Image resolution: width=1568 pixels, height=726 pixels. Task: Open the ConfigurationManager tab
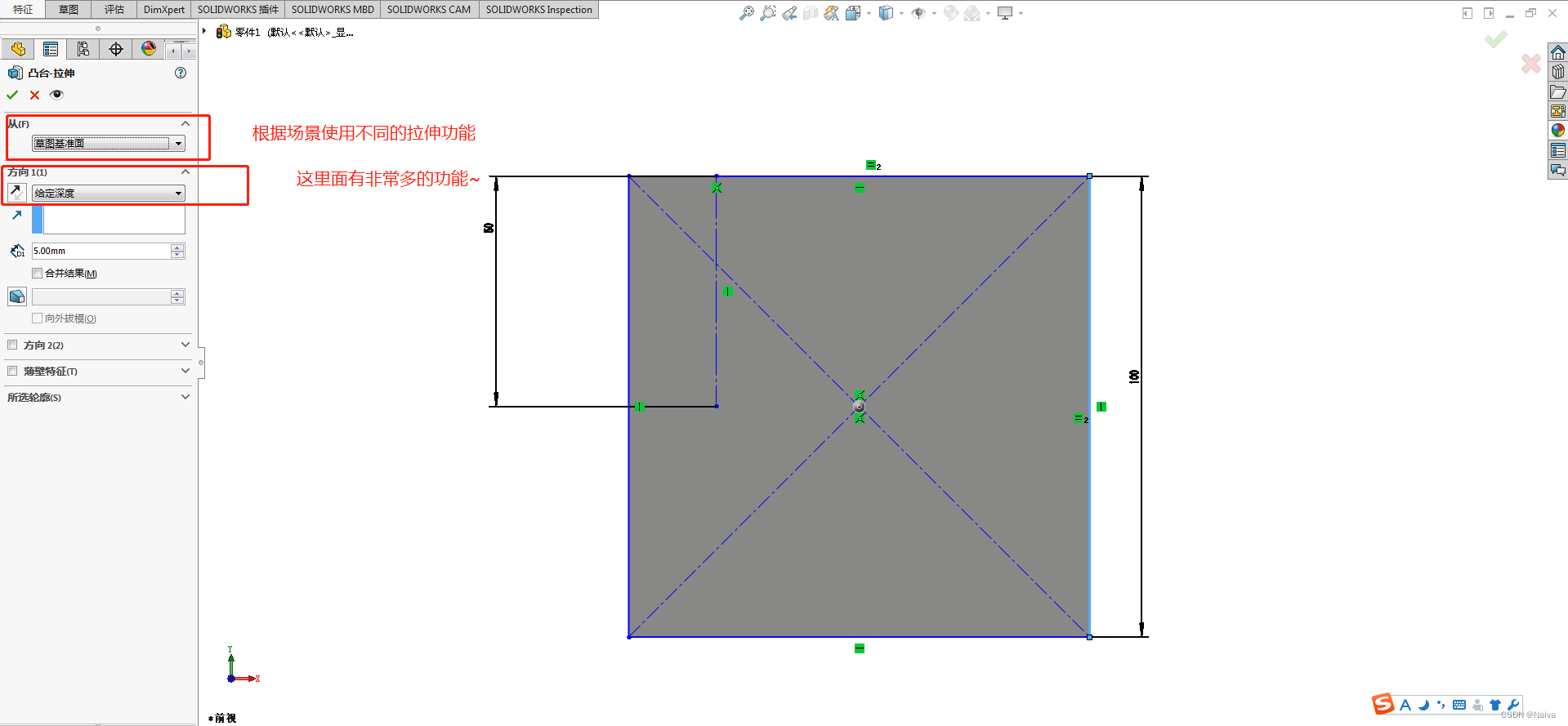[83, 49]
